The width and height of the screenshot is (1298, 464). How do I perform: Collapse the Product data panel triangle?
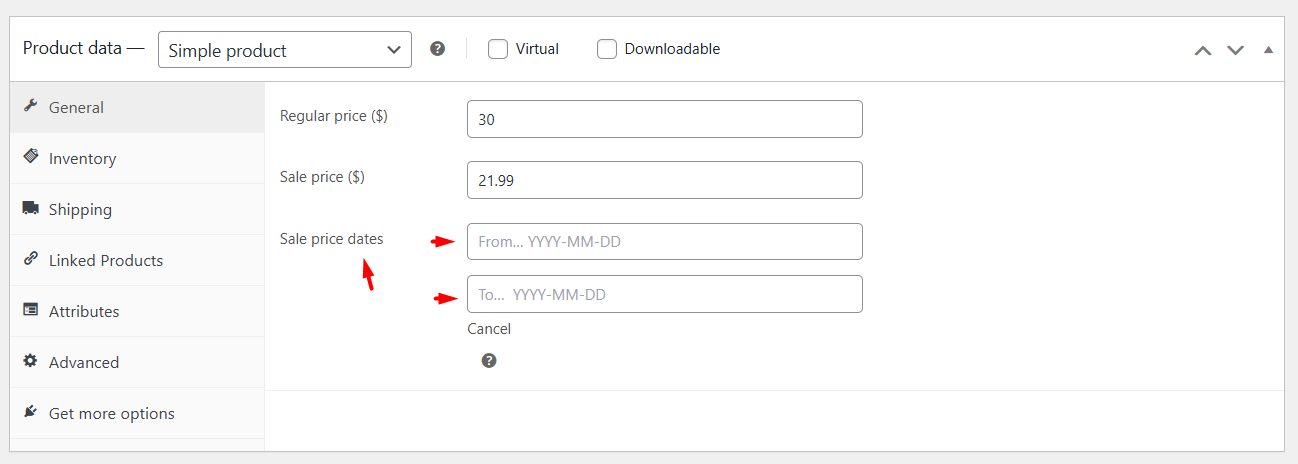point(1268,49)
